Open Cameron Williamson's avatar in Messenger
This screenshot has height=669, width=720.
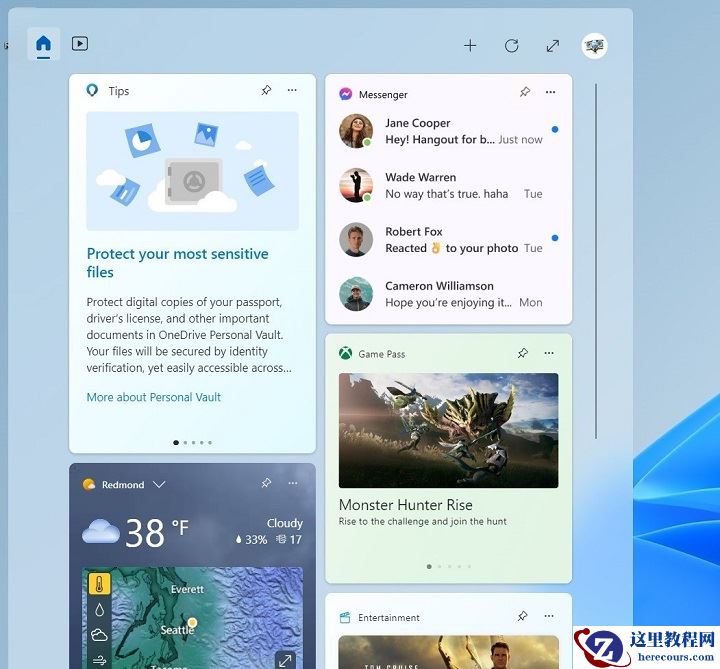[x=356, y=294]
